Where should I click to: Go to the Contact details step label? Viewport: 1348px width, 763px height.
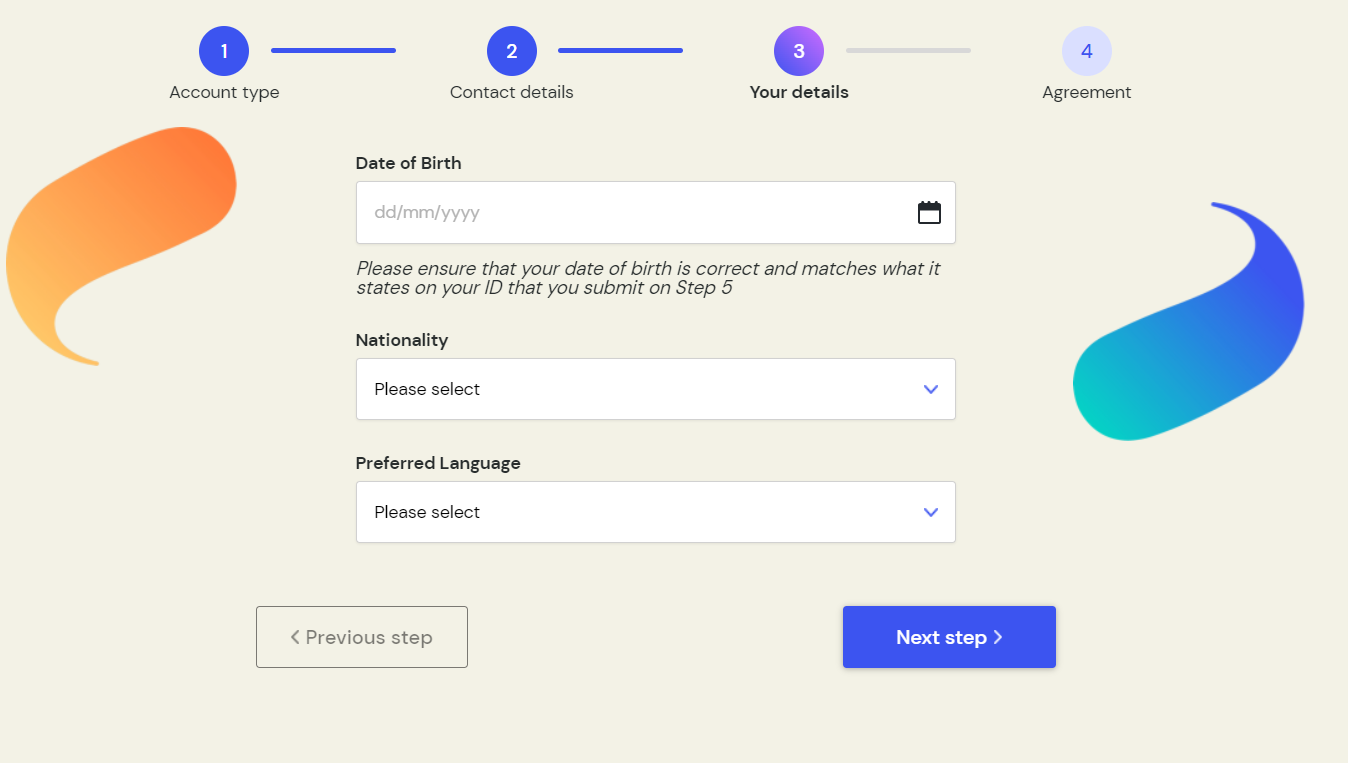click(512, 92)
